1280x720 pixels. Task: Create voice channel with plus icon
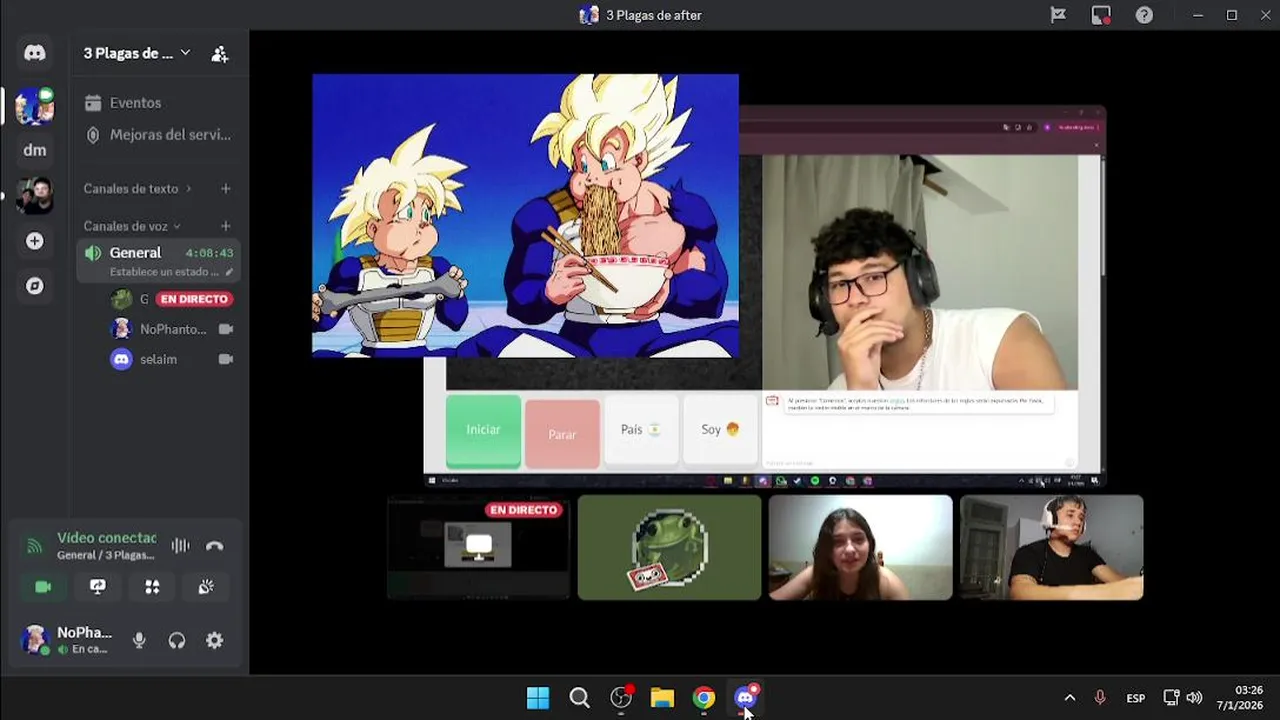tap(226, 226)
